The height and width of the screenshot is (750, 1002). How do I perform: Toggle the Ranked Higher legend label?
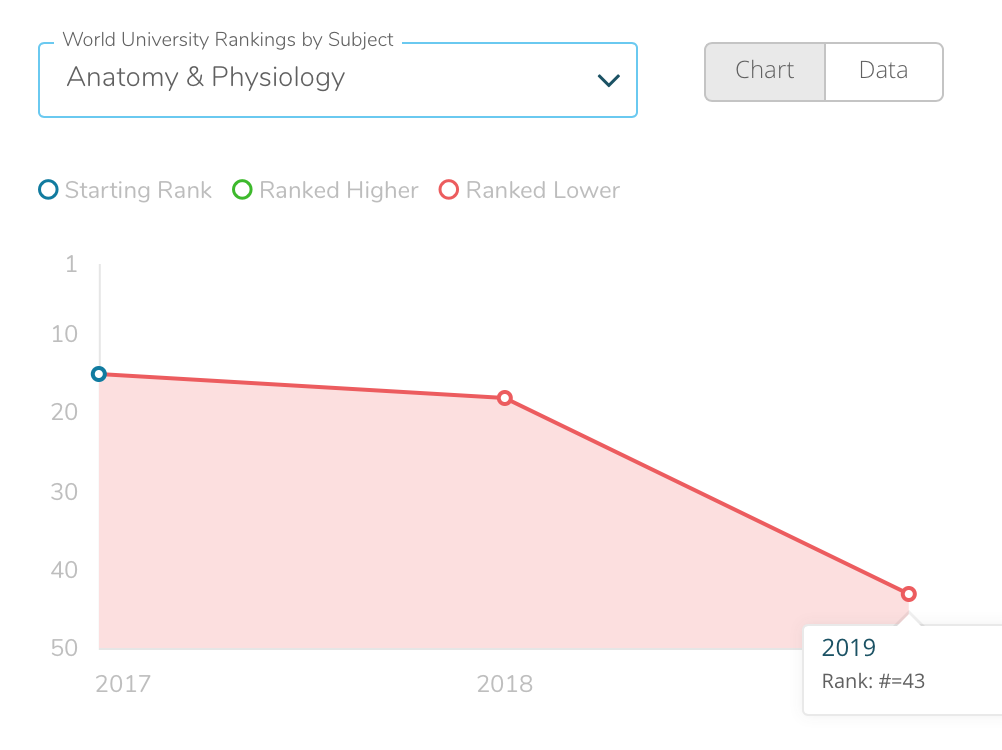point(338,190)
